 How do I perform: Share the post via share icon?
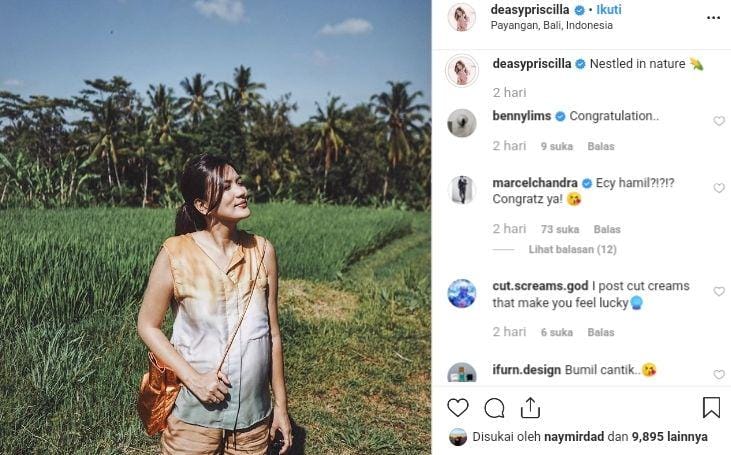click(530, 408)
